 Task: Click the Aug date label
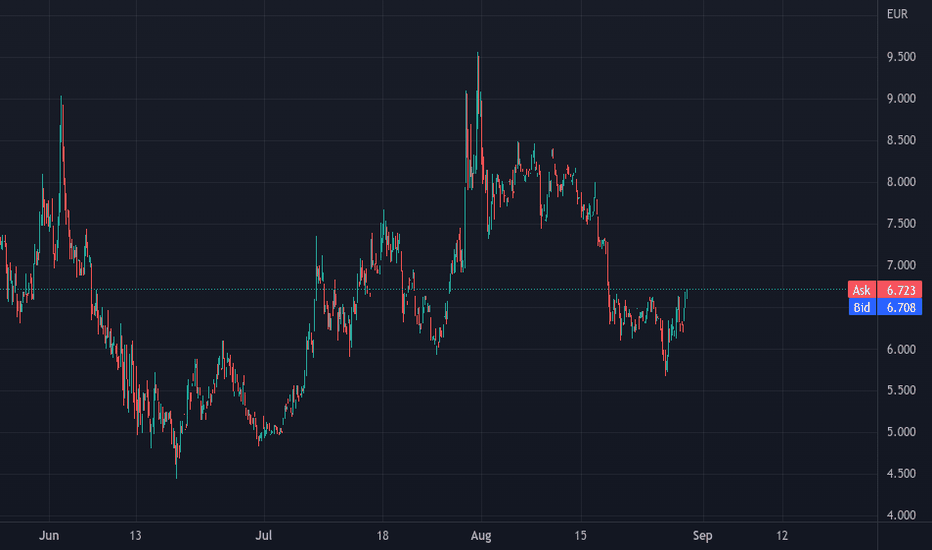click(x=481, y=536)
